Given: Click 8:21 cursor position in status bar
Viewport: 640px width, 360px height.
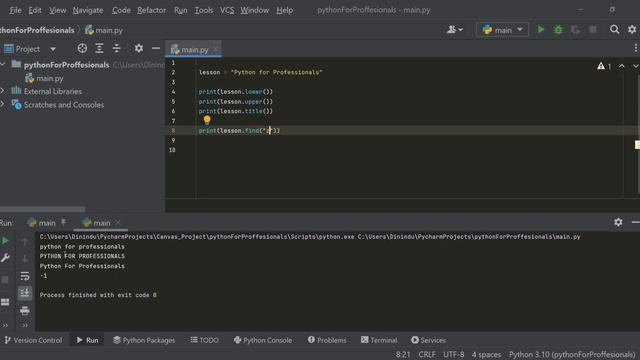Looking at the screenshot, I should (403, 354).
